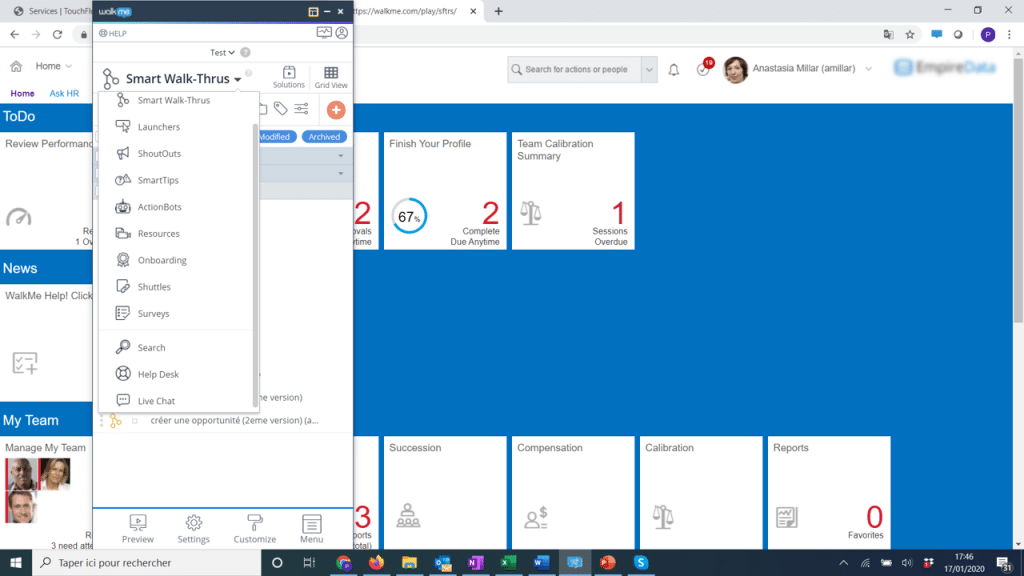
Task: Check the box for créer une opportunité row
Action: click(135, 421)
